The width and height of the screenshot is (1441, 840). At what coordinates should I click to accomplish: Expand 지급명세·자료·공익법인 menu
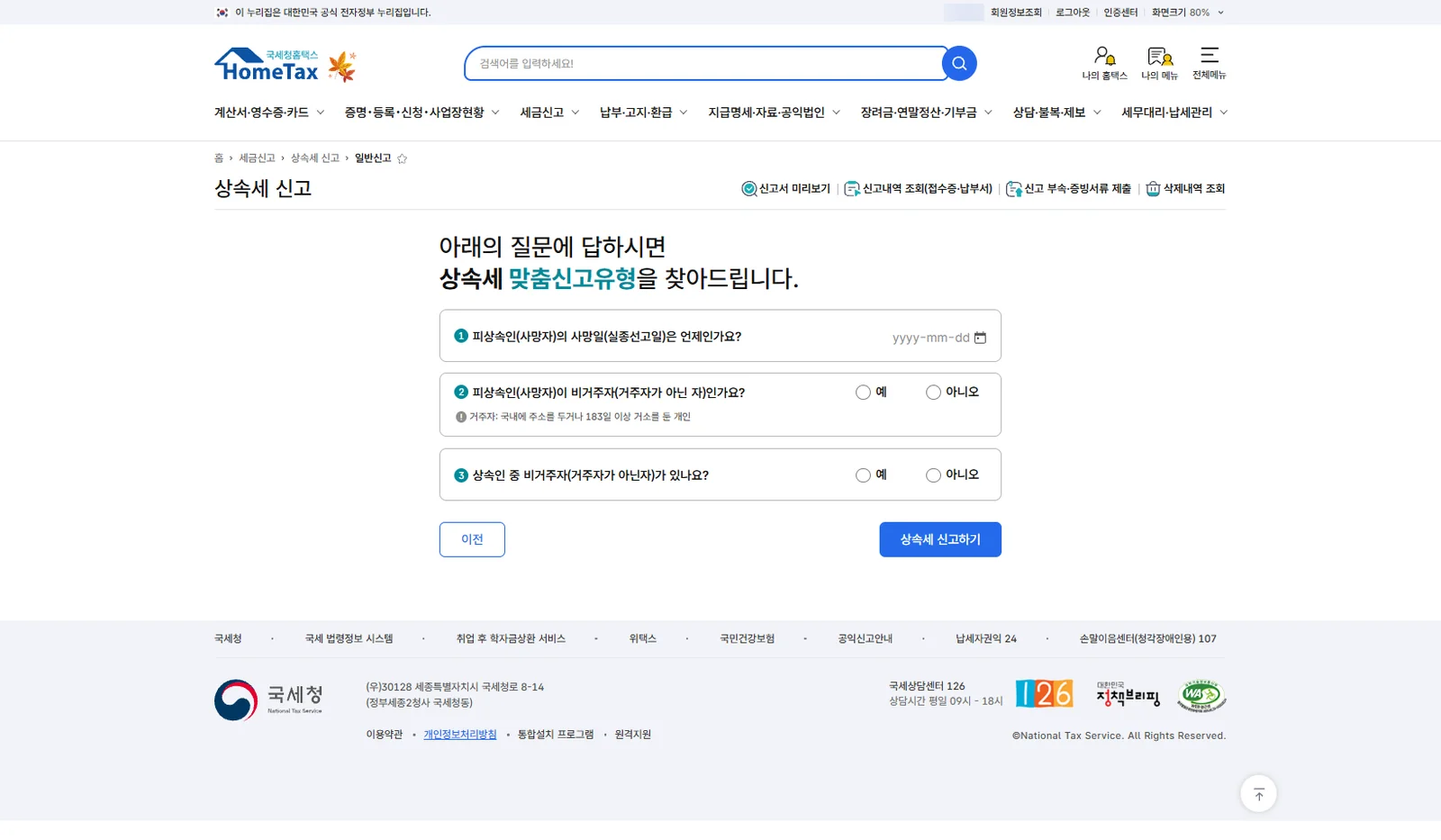(x=775, y=113)
